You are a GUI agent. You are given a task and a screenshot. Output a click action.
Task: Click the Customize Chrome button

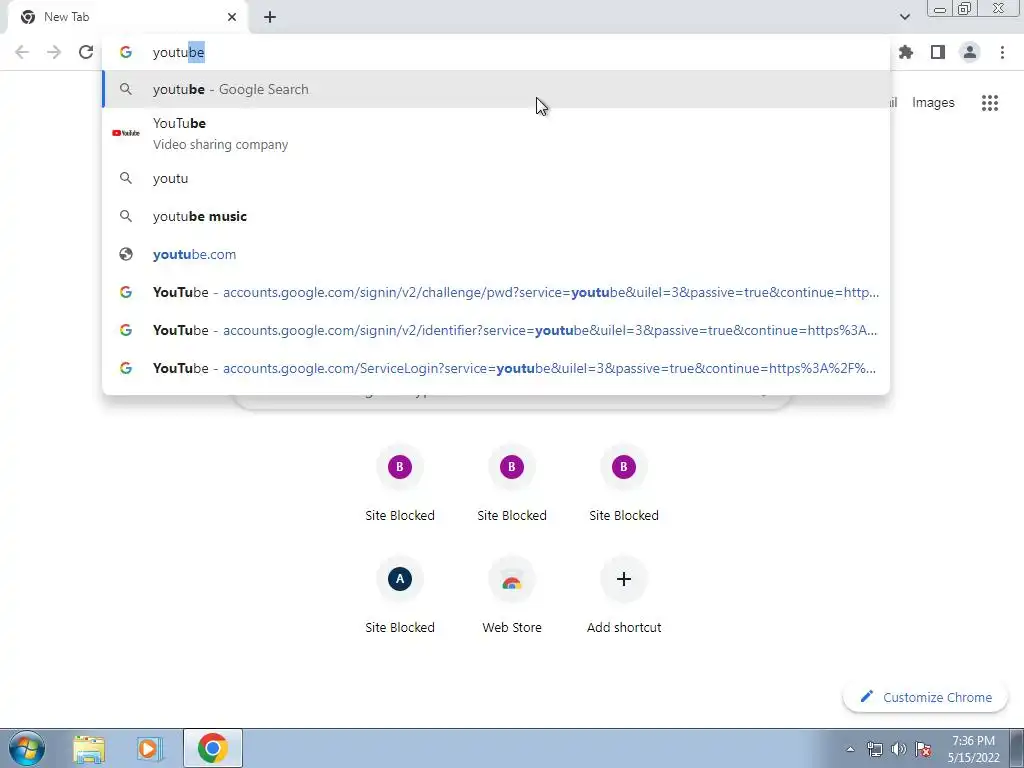pyautogui.click(x=925, y=697)
